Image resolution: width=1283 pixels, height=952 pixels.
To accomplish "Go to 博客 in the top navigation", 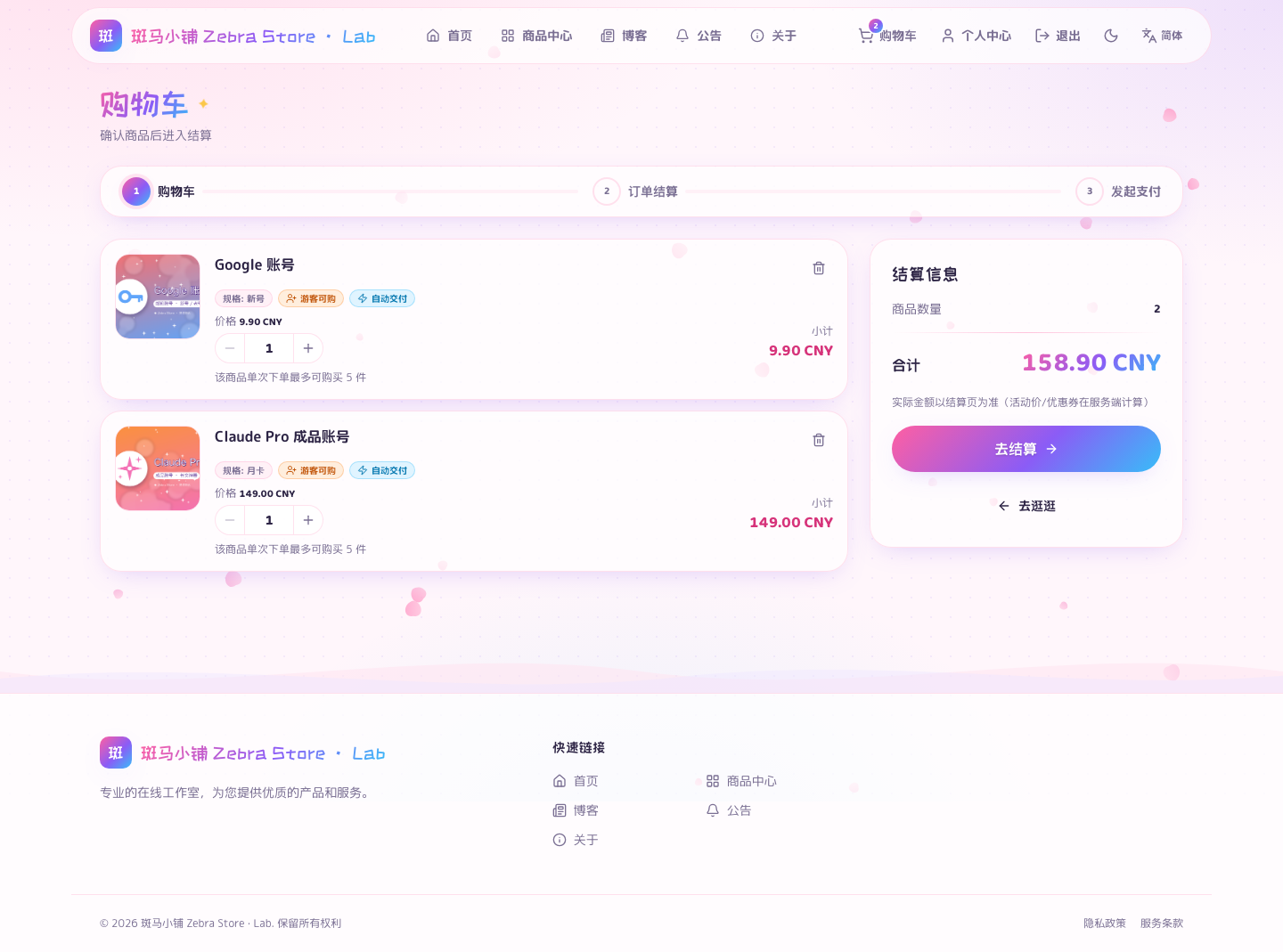I will point(624,36).
